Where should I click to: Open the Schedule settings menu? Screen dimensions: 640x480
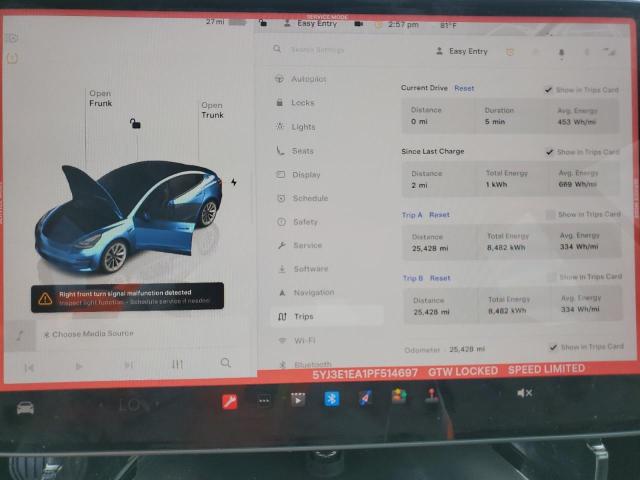coord(303,198)
